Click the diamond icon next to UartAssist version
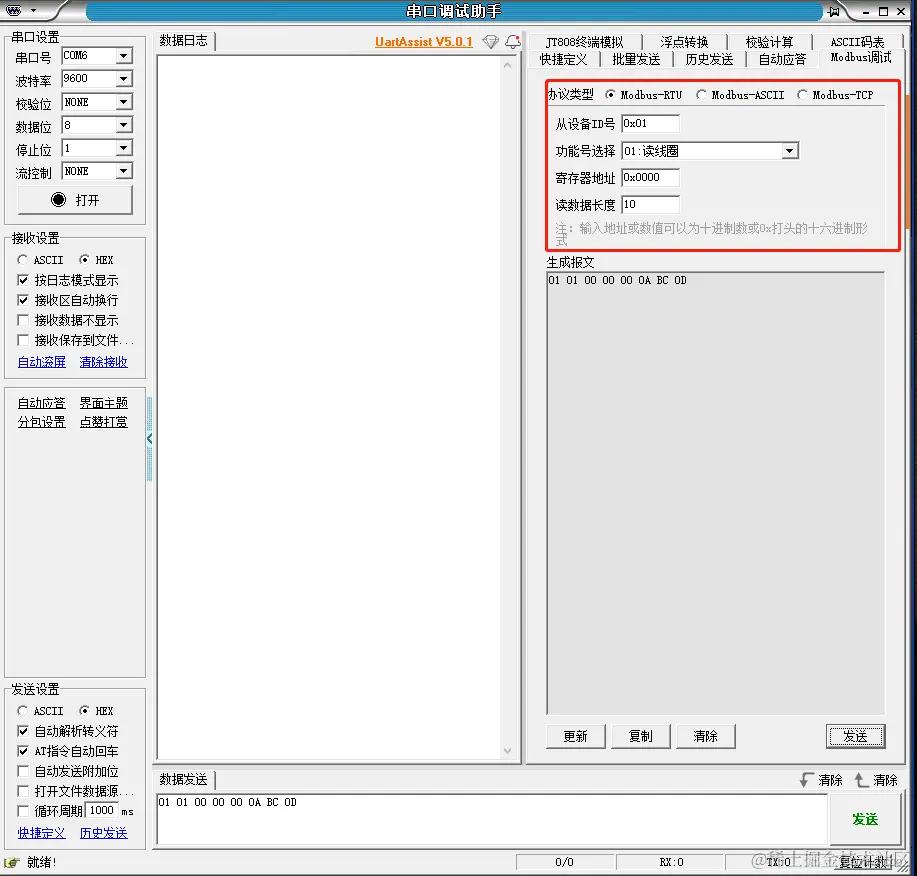The width and height of the screenshot is (917, 876). coord(491,42)
